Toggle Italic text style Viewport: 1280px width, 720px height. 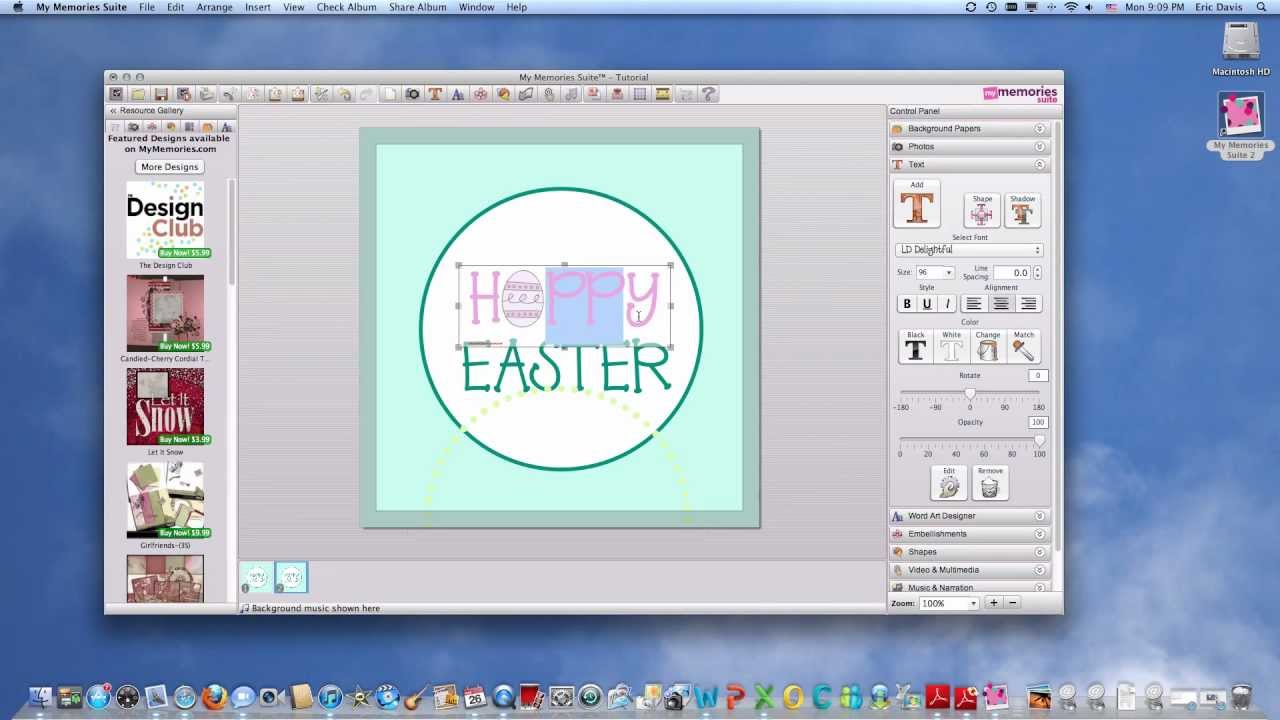tap(947, 304)
